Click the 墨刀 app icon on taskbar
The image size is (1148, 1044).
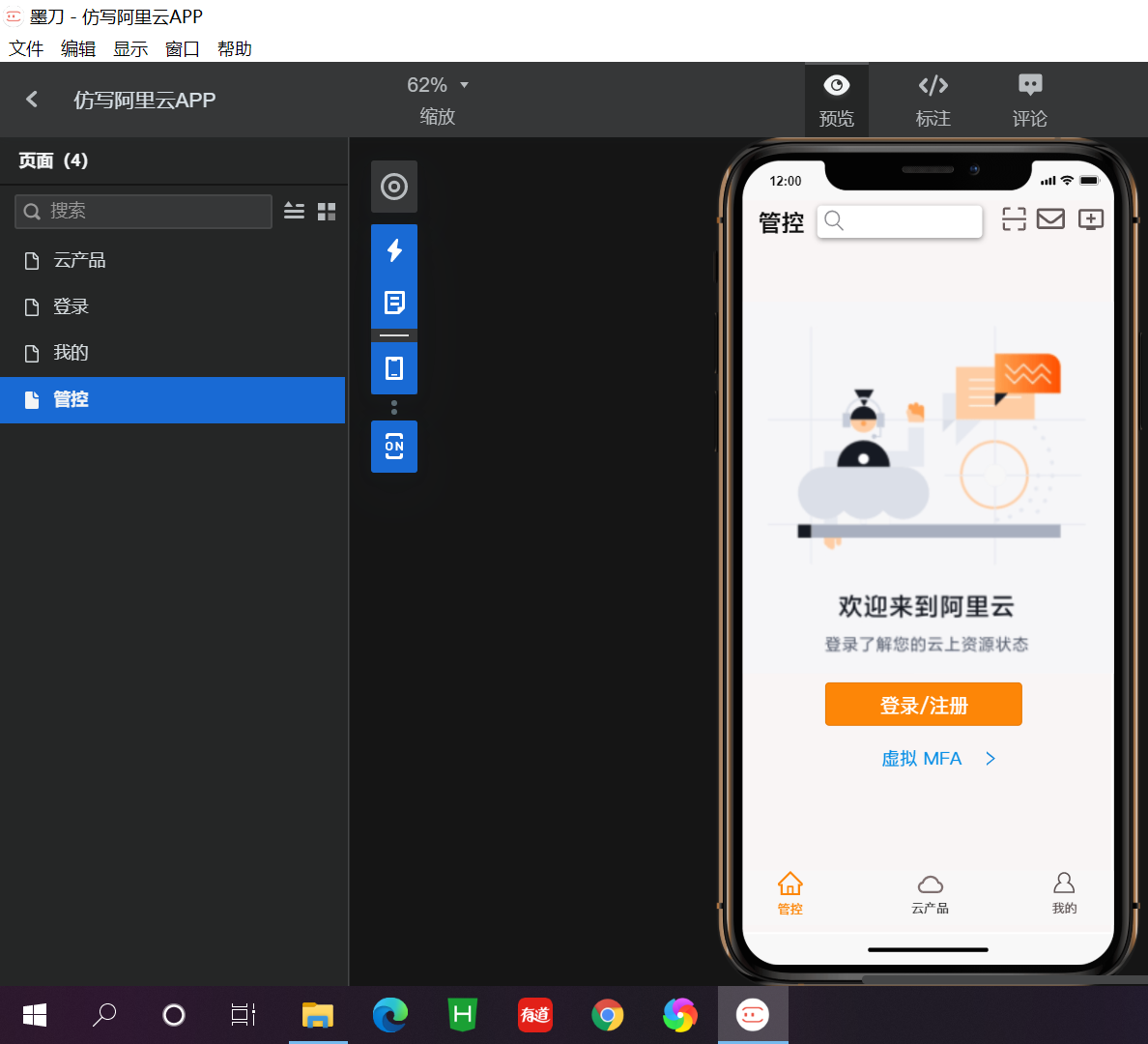(753, 1015)
